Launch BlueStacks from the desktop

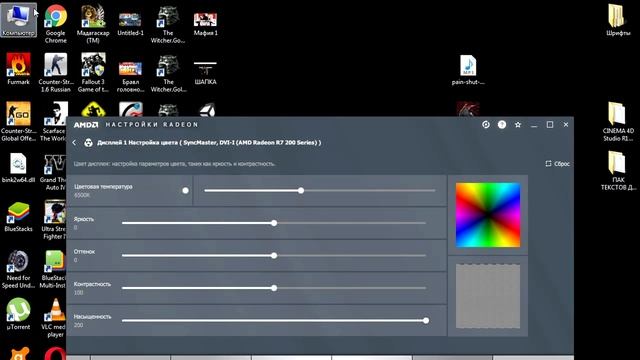(18, 217)
